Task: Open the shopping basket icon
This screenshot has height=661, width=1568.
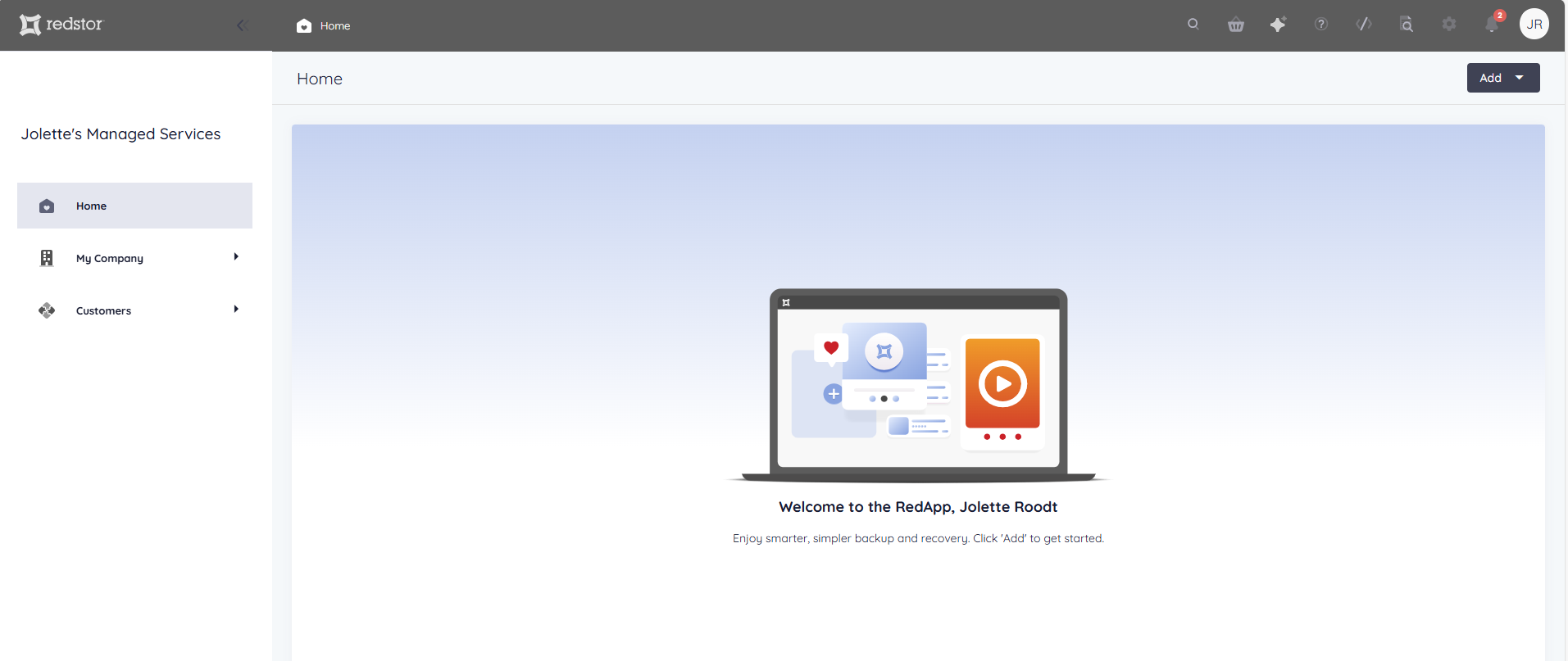Action: tap(1236, 25)
